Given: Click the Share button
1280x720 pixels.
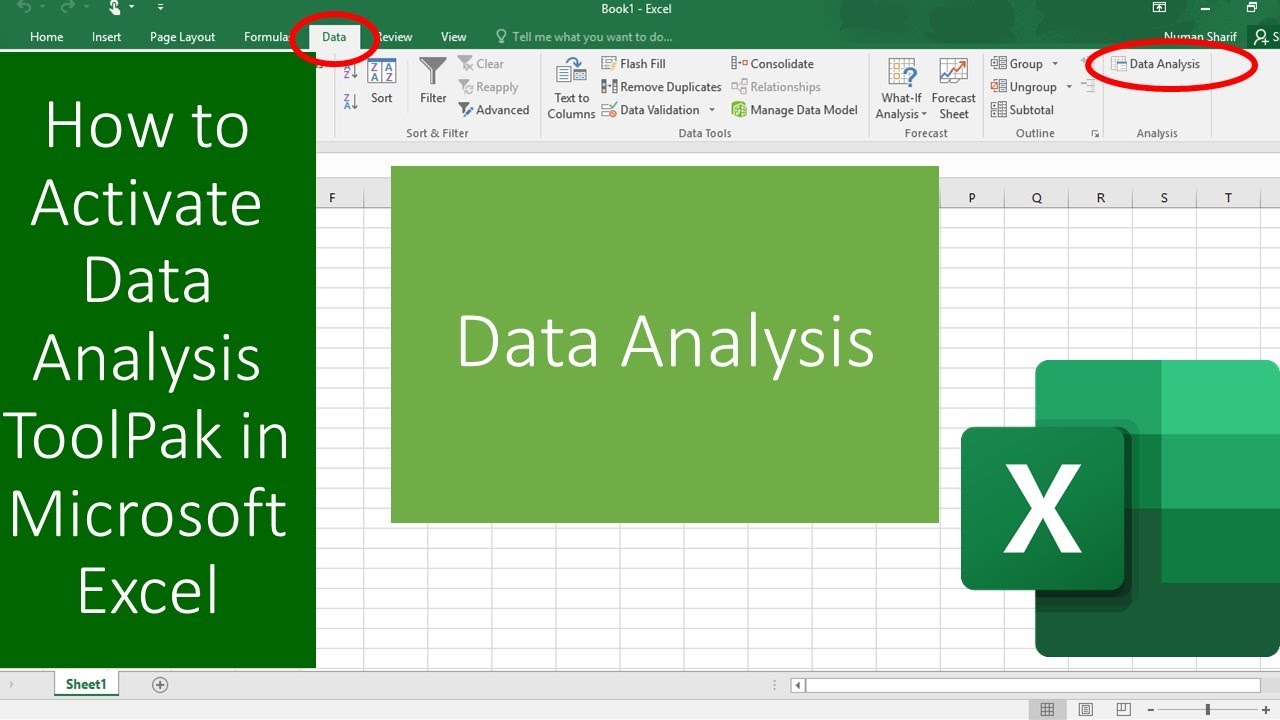Looking at the screenshot, I should click(x=1266, y=37).
